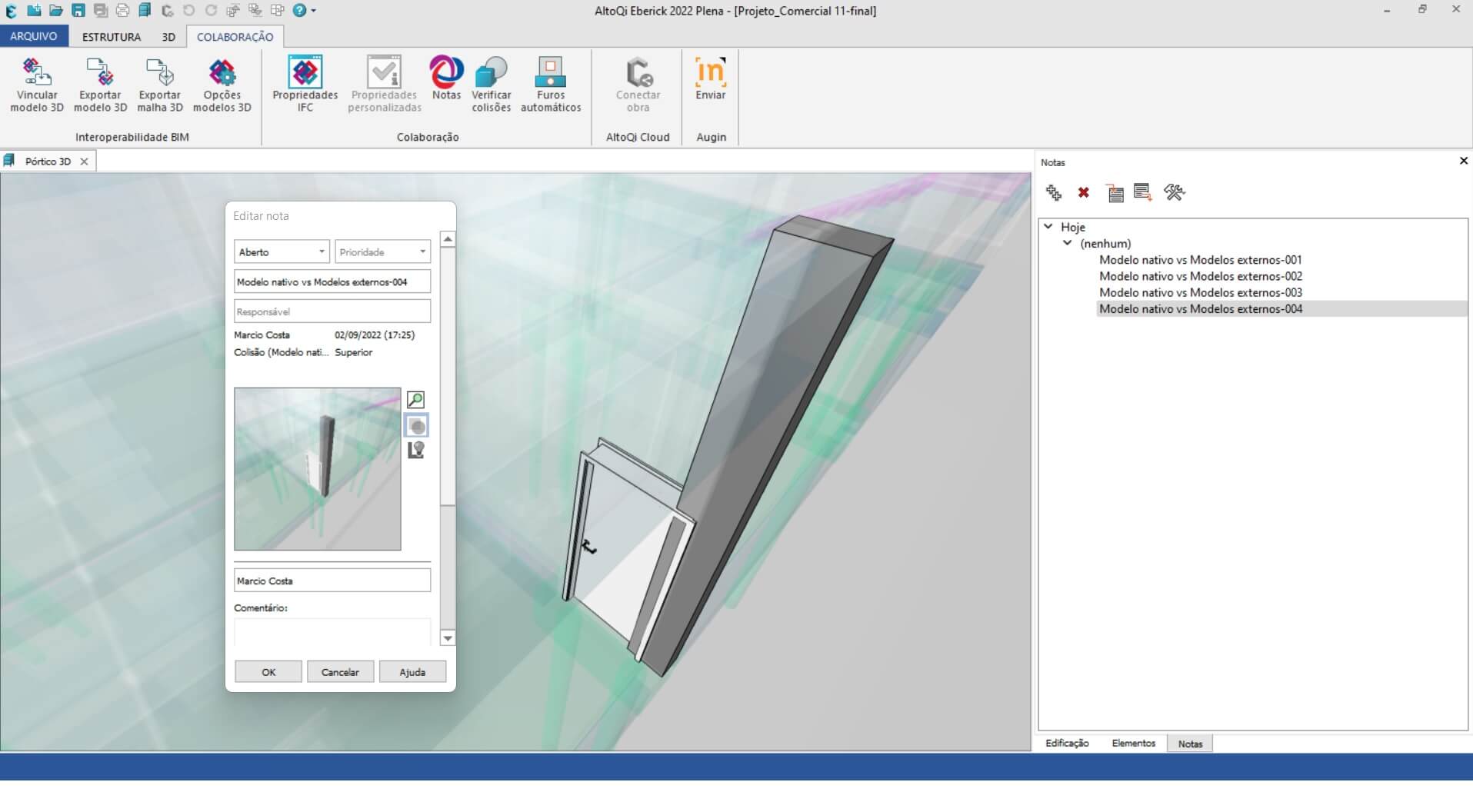Open Propriedades IFC
This screenshot has height=812, width=1473.
(305, 85)
